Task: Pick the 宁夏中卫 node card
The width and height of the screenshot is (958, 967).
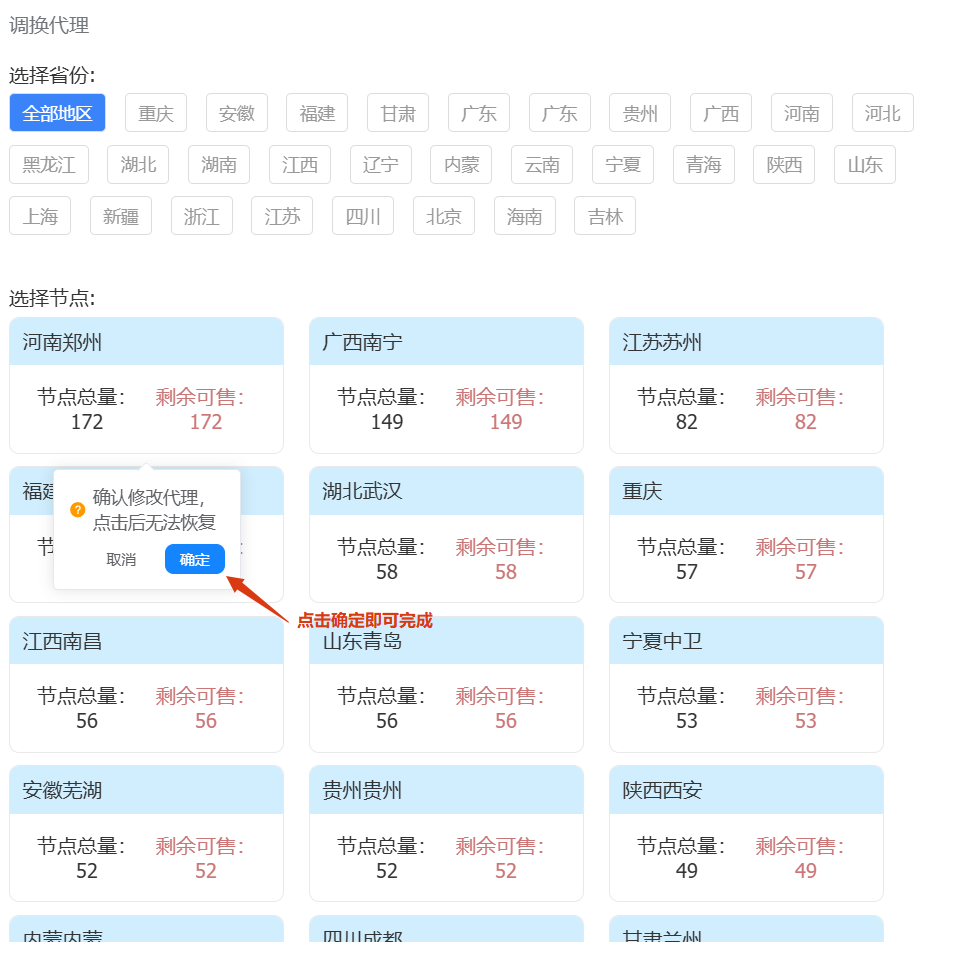Action: 746,685
